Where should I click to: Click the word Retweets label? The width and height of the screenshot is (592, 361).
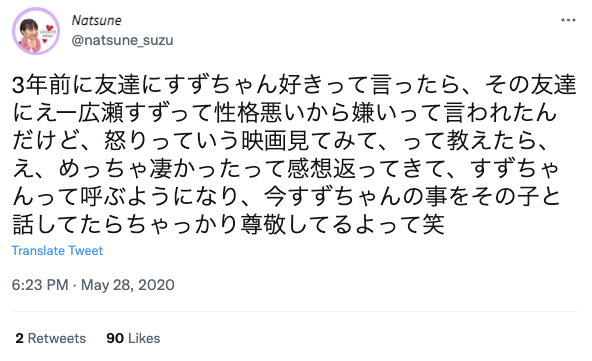[57, 338]
